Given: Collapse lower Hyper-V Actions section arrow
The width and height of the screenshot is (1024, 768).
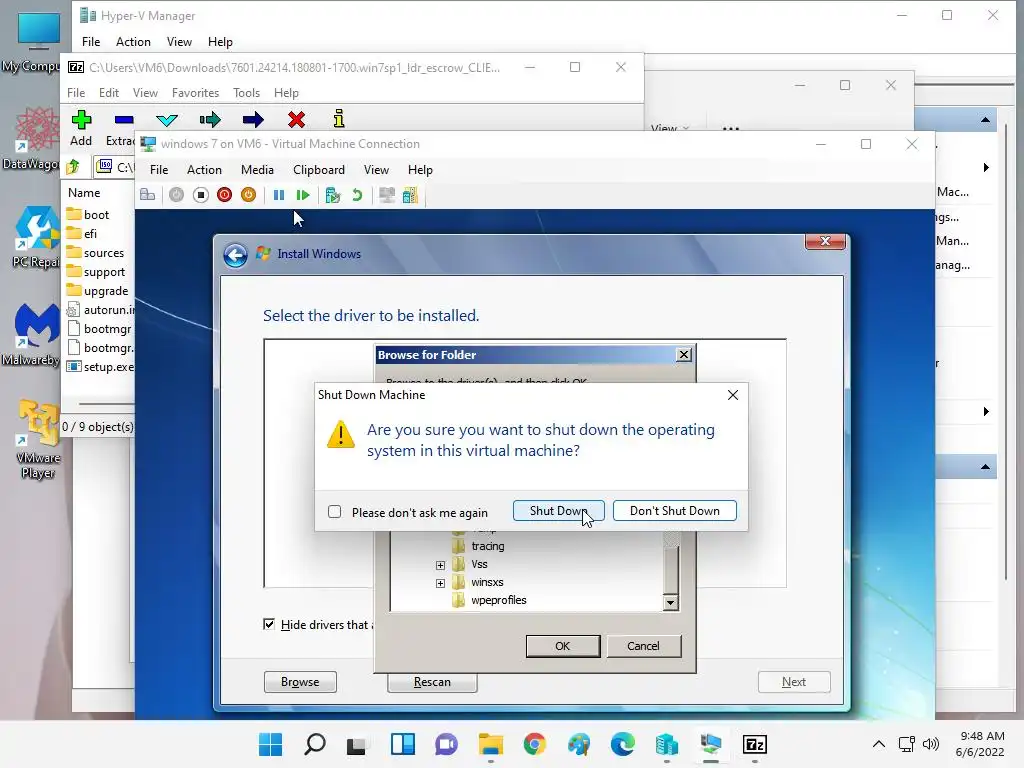Looking at the screenshot, I should coord(985,467).
